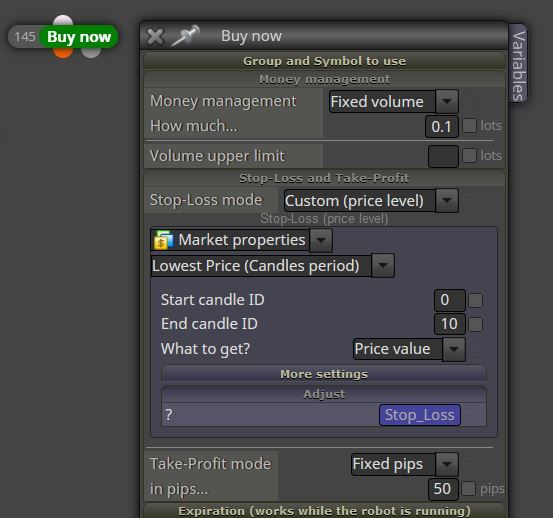
Task: Collapse the Money management section header
Action: click(x=324, y=79)
